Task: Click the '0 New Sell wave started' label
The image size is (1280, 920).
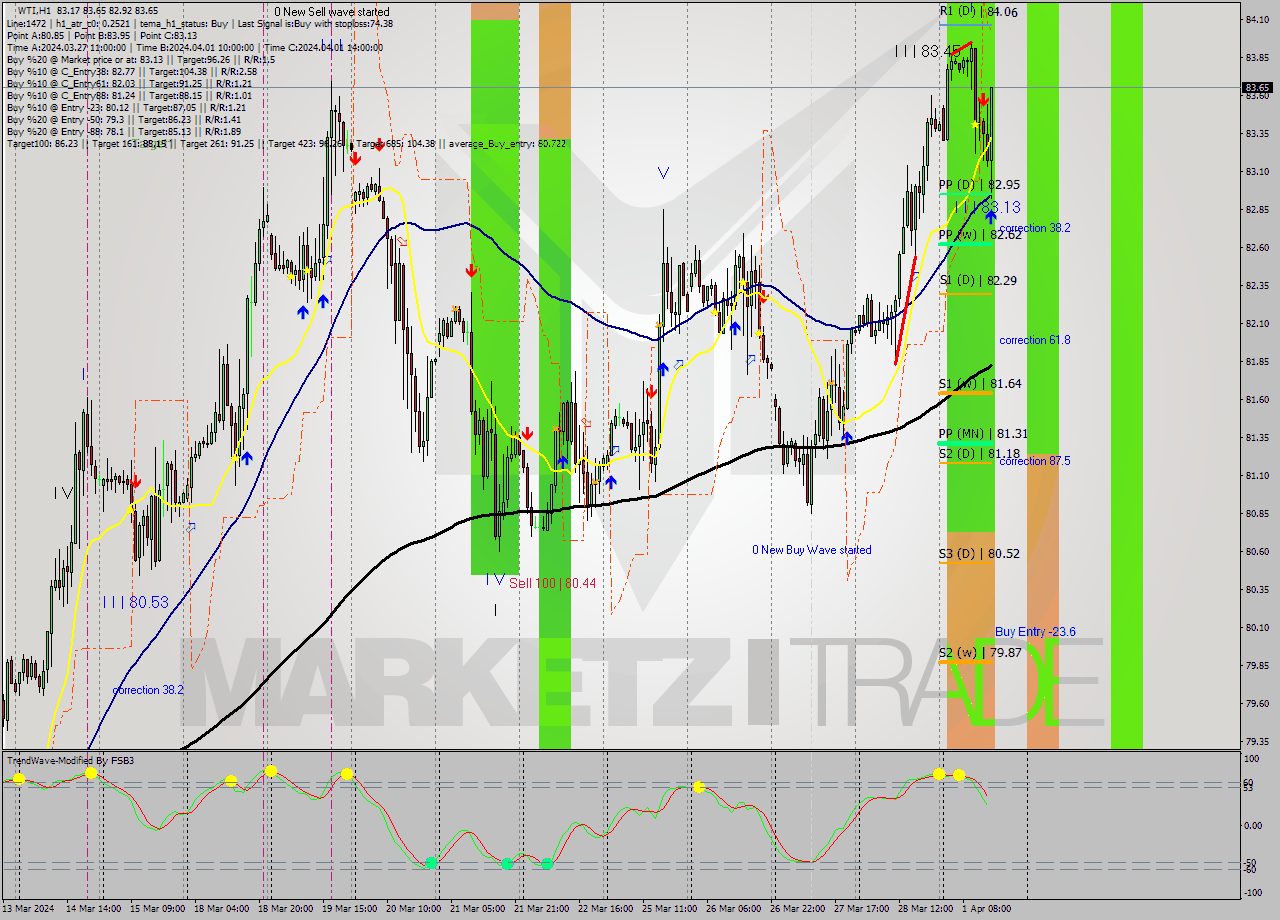Action: point(332,12)
